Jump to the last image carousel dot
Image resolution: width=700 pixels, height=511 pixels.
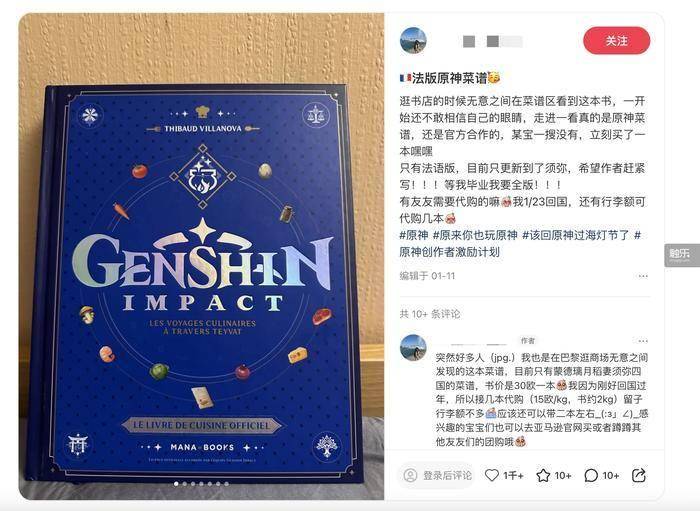[x=227, y=484]
